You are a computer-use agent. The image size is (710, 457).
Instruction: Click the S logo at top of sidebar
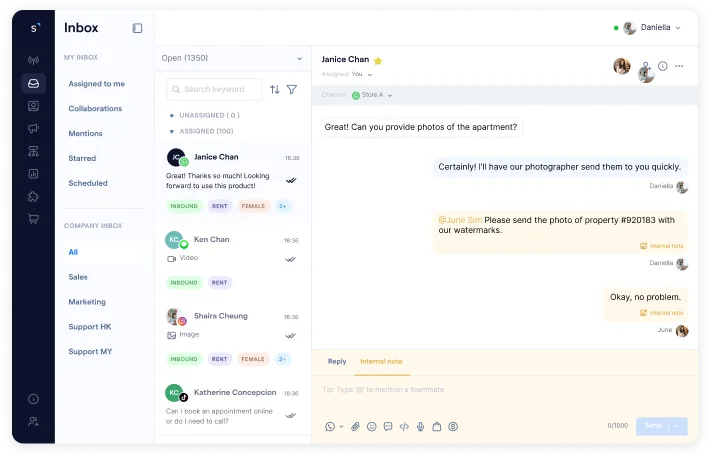click(x=34, y=28)
